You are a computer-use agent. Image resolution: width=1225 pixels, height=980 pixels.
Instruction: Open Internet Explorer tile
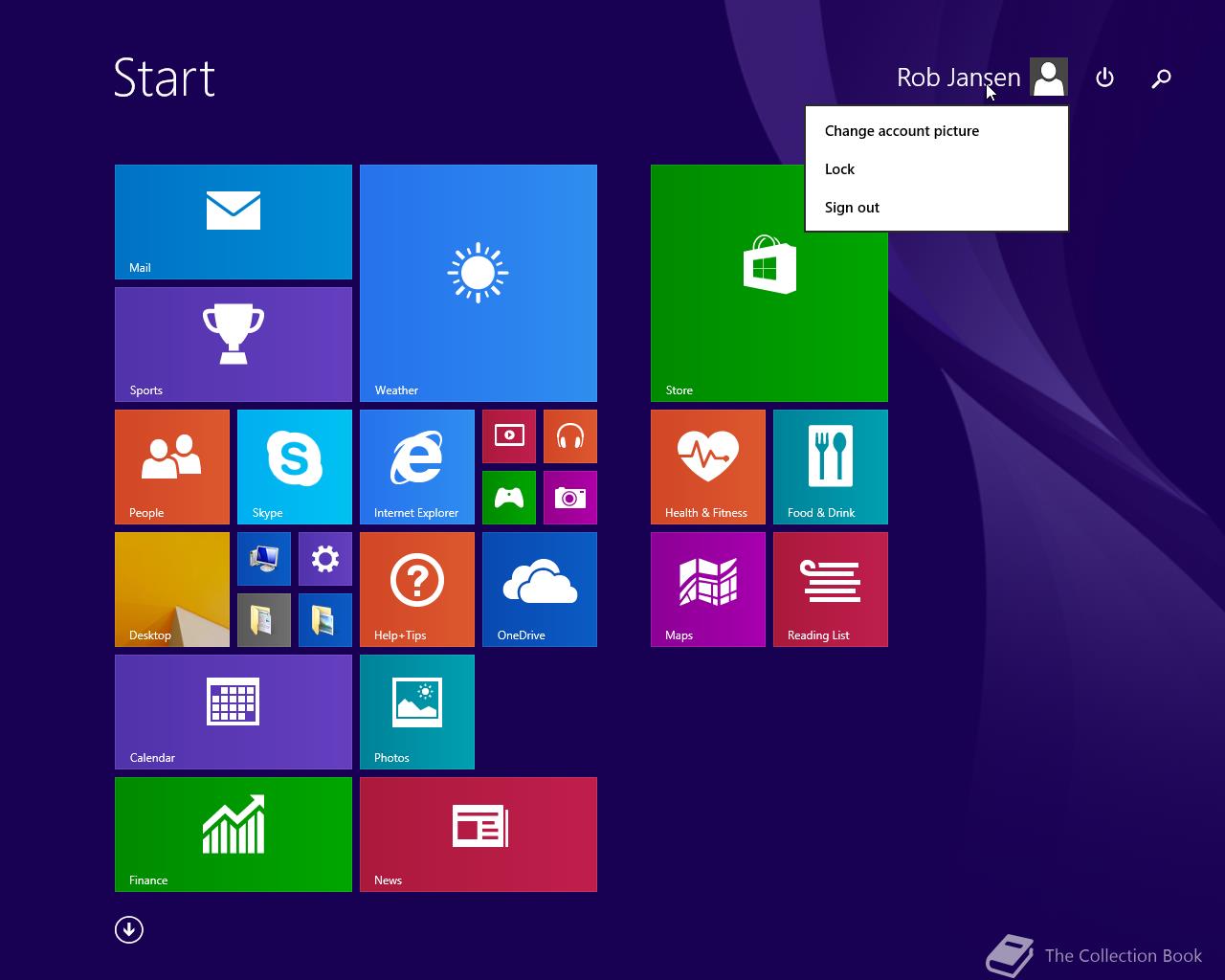pos(417,467)
